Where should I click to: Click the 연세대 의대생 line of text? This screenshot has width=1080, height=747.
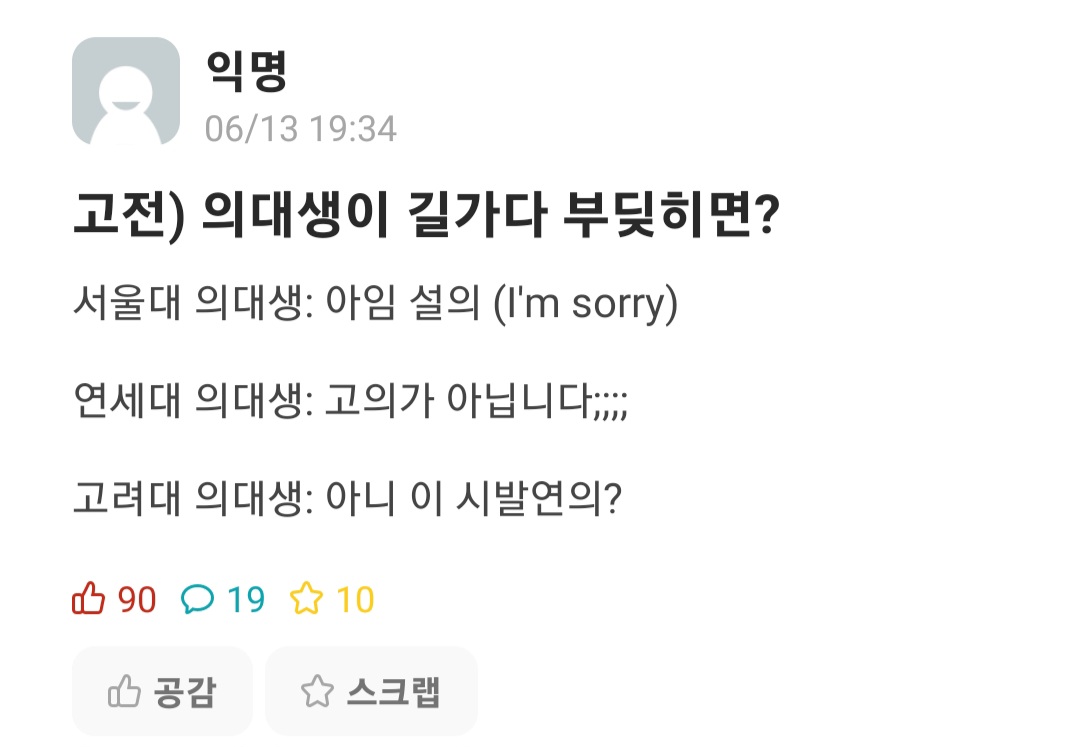pyautogui.click(x=351, y=400)
